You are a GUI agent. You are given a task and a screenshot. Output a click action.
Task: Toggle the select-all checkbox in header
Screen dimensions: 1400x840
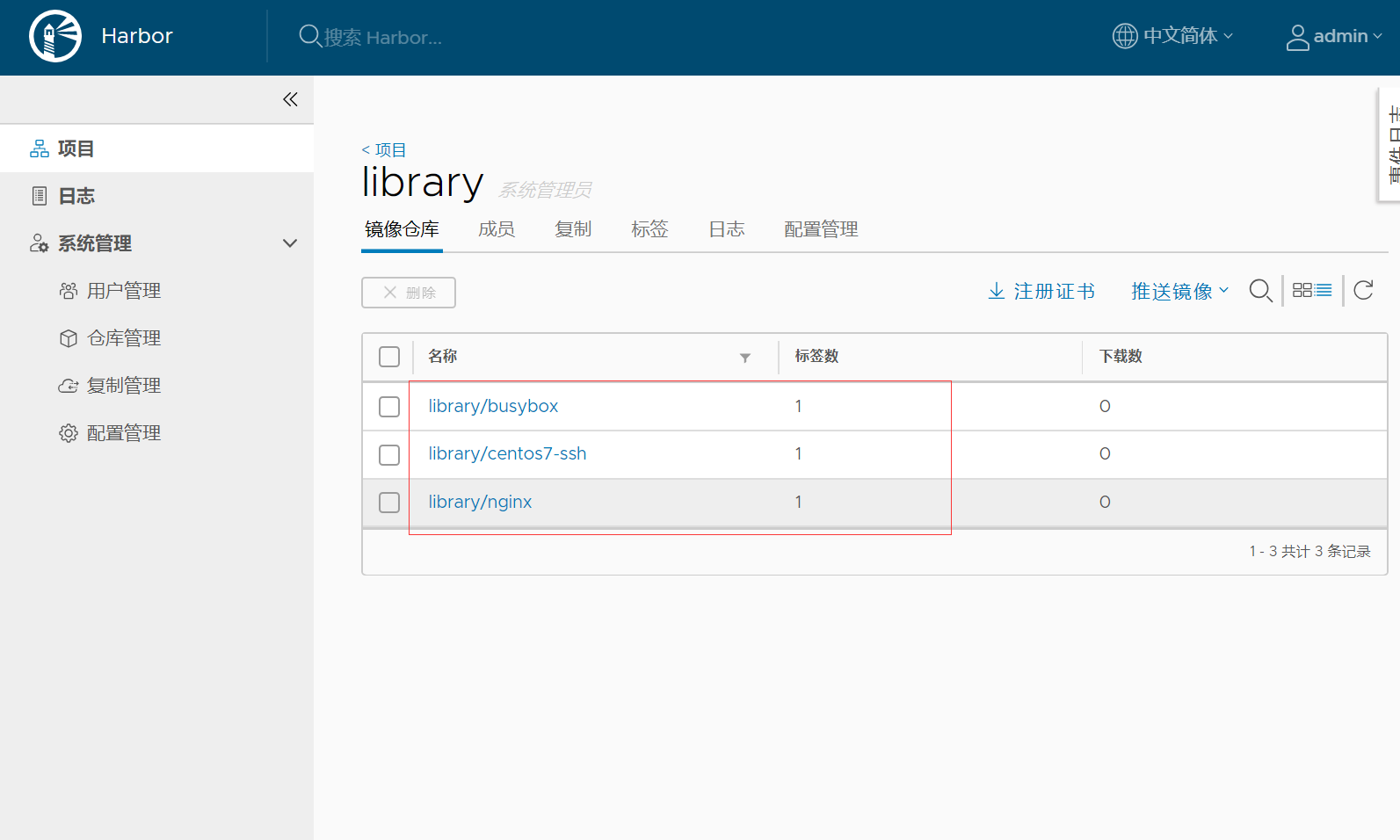[389, 357]
